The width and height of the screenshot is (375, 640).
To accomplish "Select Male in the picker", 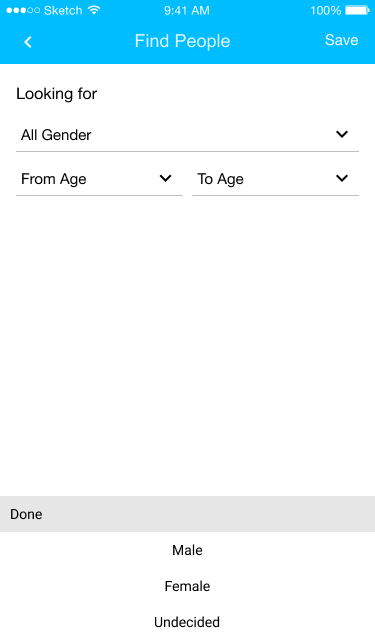I will (x=187, y=550).
